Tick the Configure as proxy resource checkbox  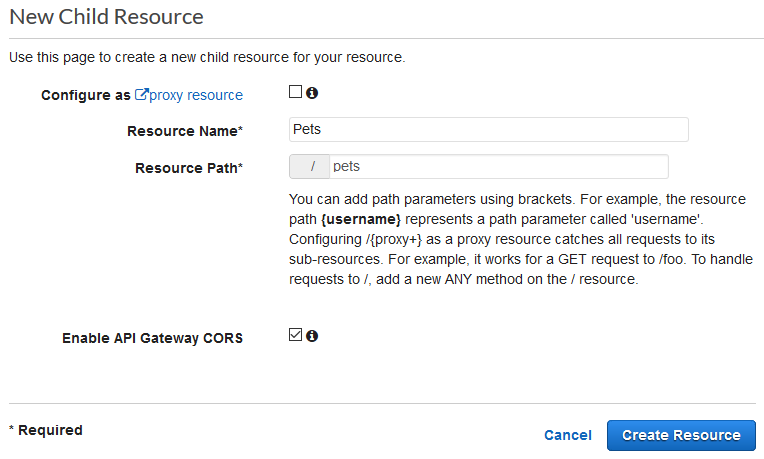(x=295, y=92)
